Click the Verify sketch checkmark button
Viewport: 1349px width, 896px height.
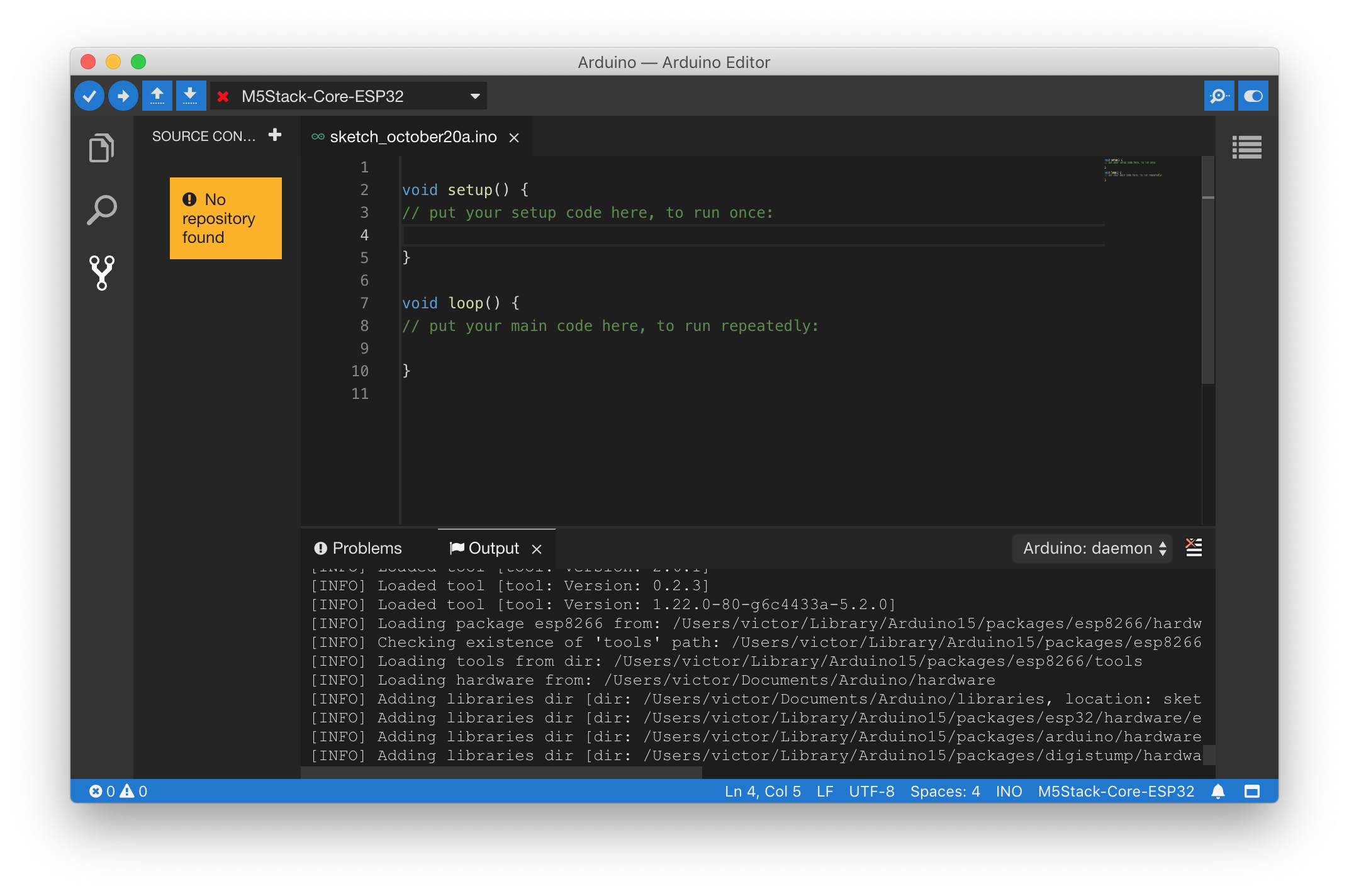coord(89,96)
